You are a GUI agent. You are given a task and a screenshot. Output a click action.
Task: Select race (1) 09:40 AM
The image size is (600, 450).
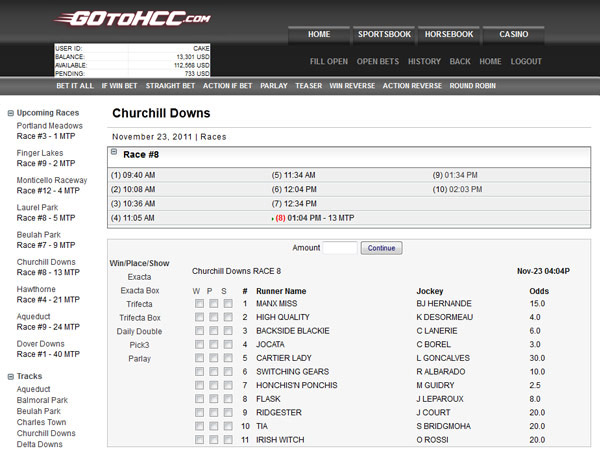[x=133, y=175]
